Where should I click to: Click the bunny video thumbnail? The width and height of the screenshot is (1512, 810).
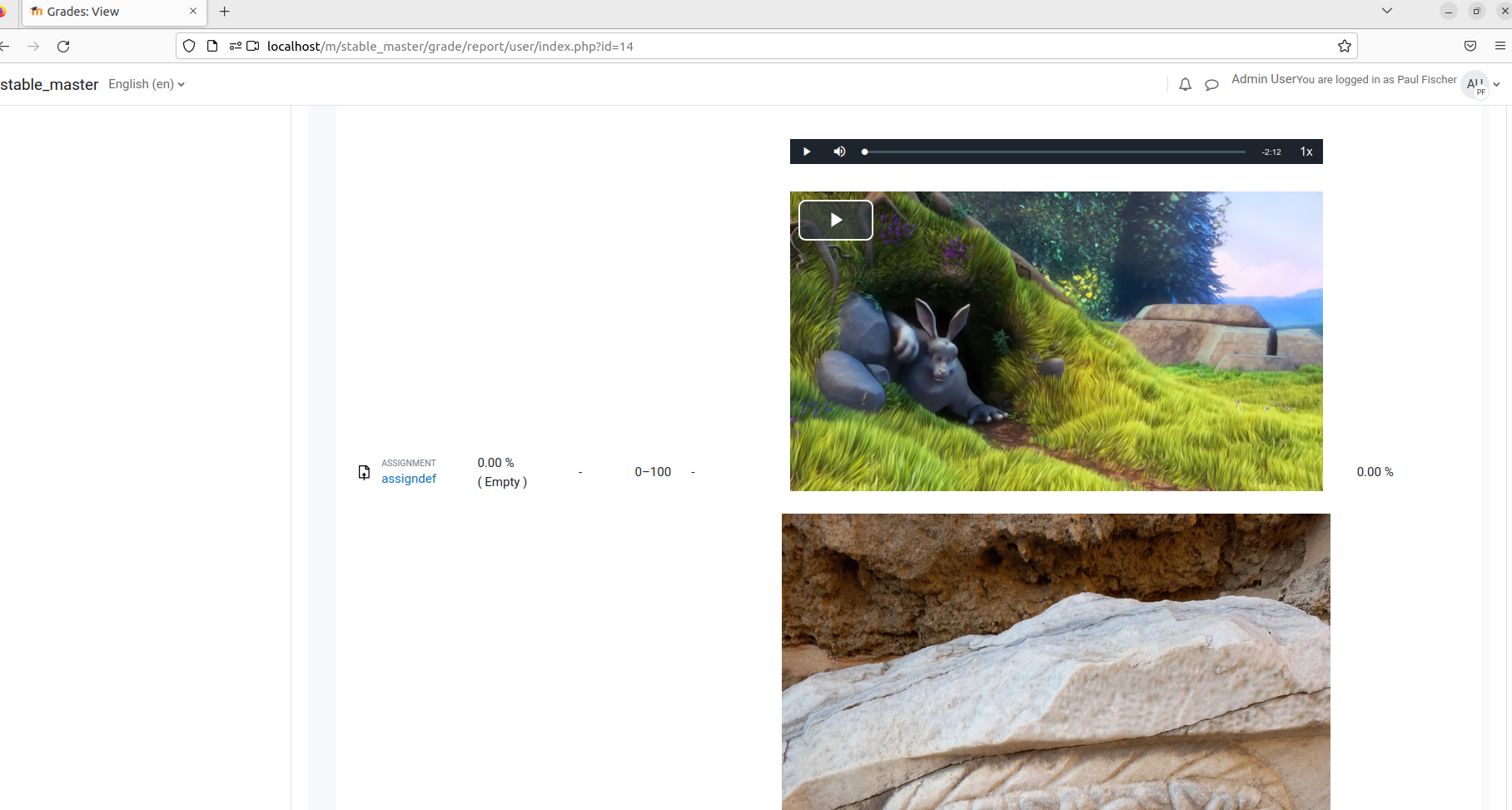[1056, 340]
